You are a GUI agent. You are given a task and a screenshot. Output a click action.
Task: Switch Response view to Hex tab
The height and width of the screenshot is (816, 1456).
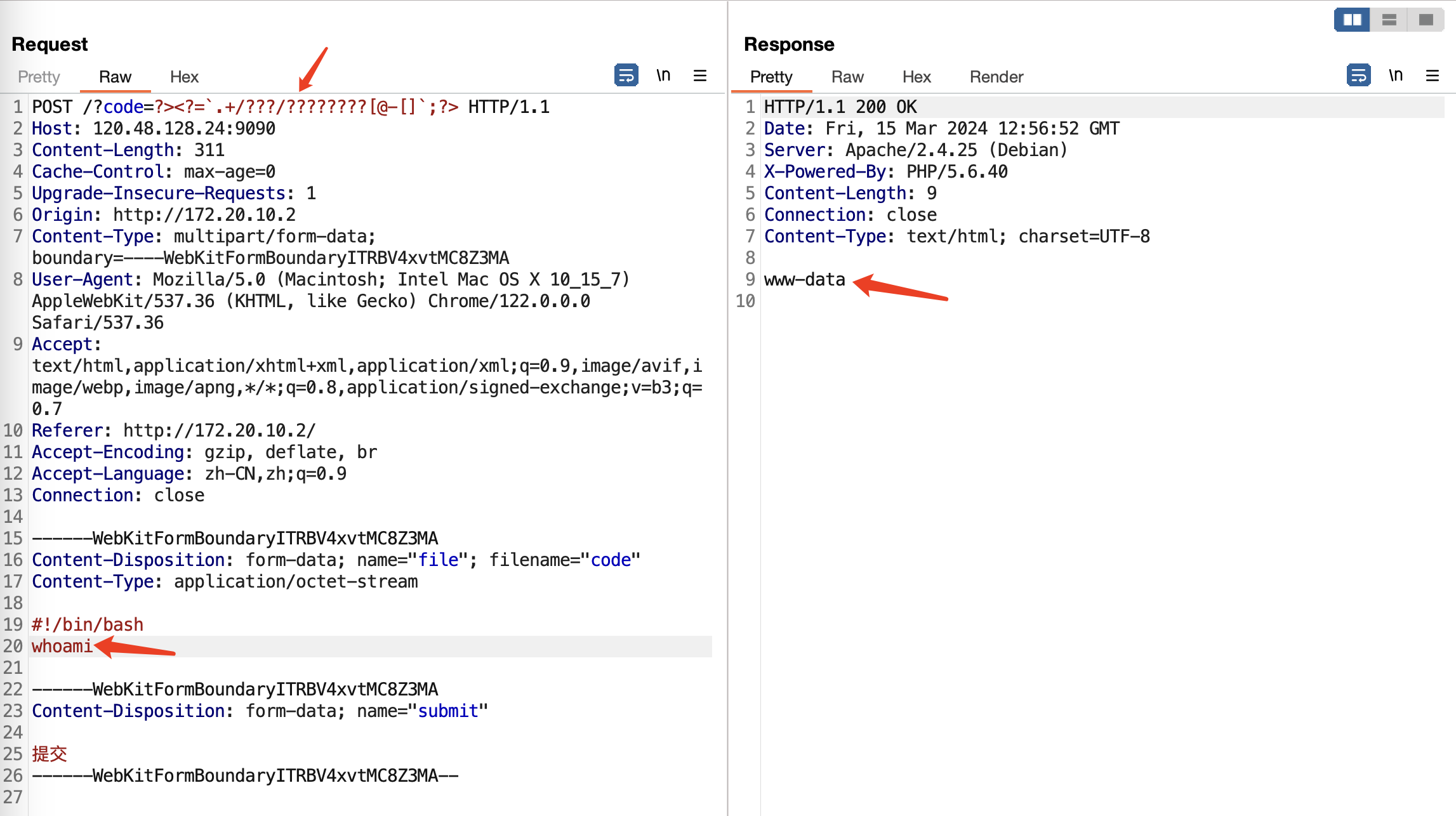(x=917, y=77)
